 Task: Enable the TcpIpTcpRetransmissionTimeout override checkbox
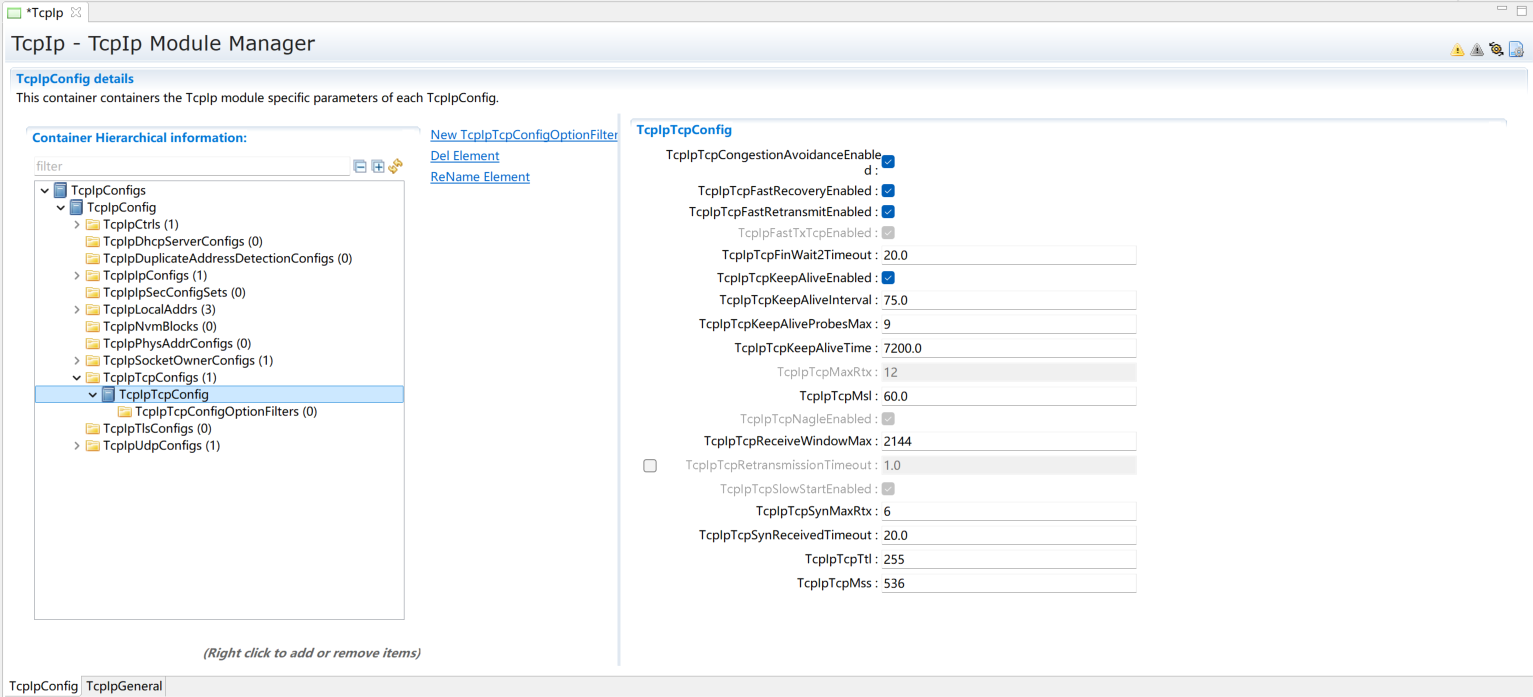coord(650,465)
